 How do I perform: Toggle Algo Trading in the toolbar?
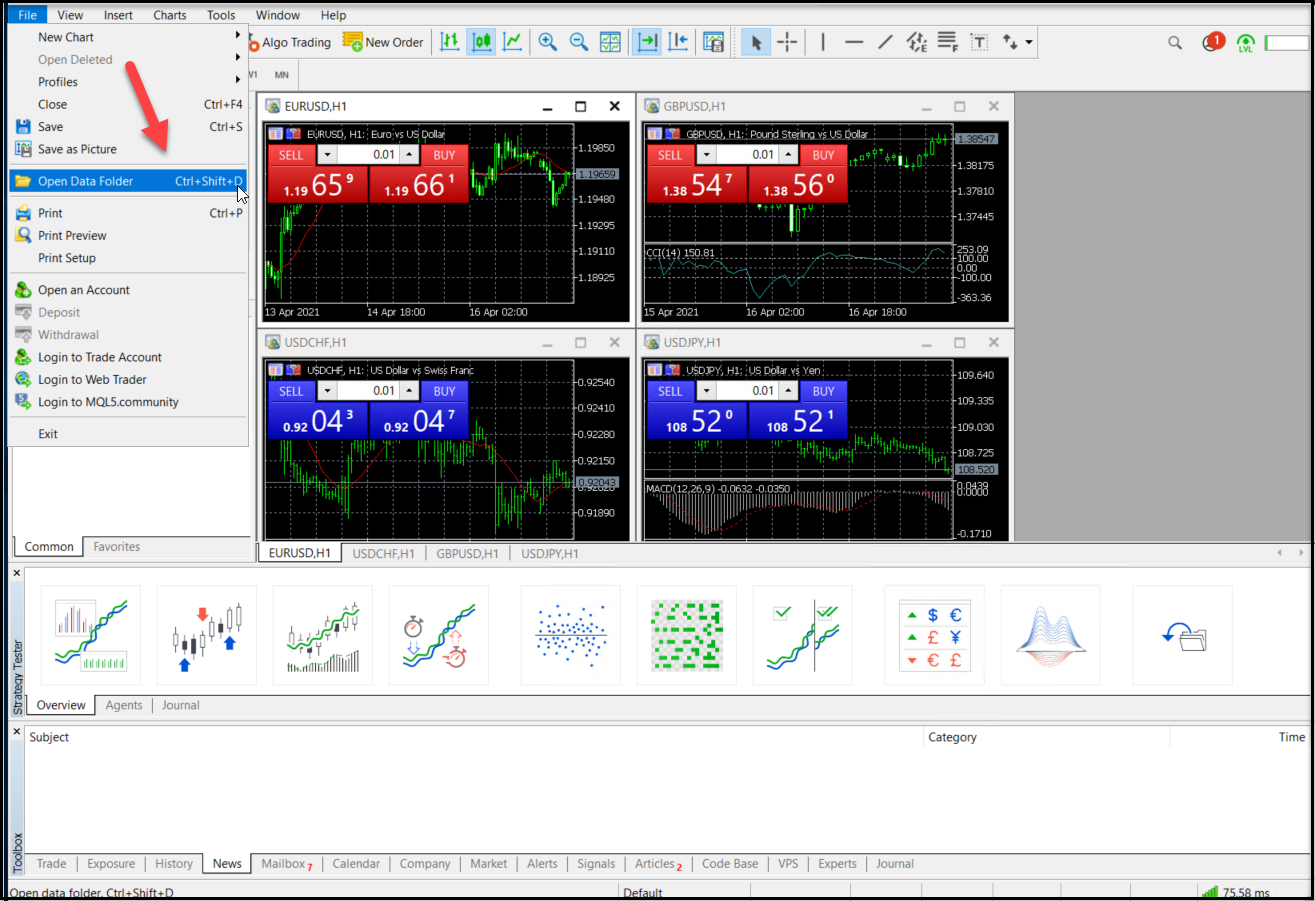tap(289, 42)
